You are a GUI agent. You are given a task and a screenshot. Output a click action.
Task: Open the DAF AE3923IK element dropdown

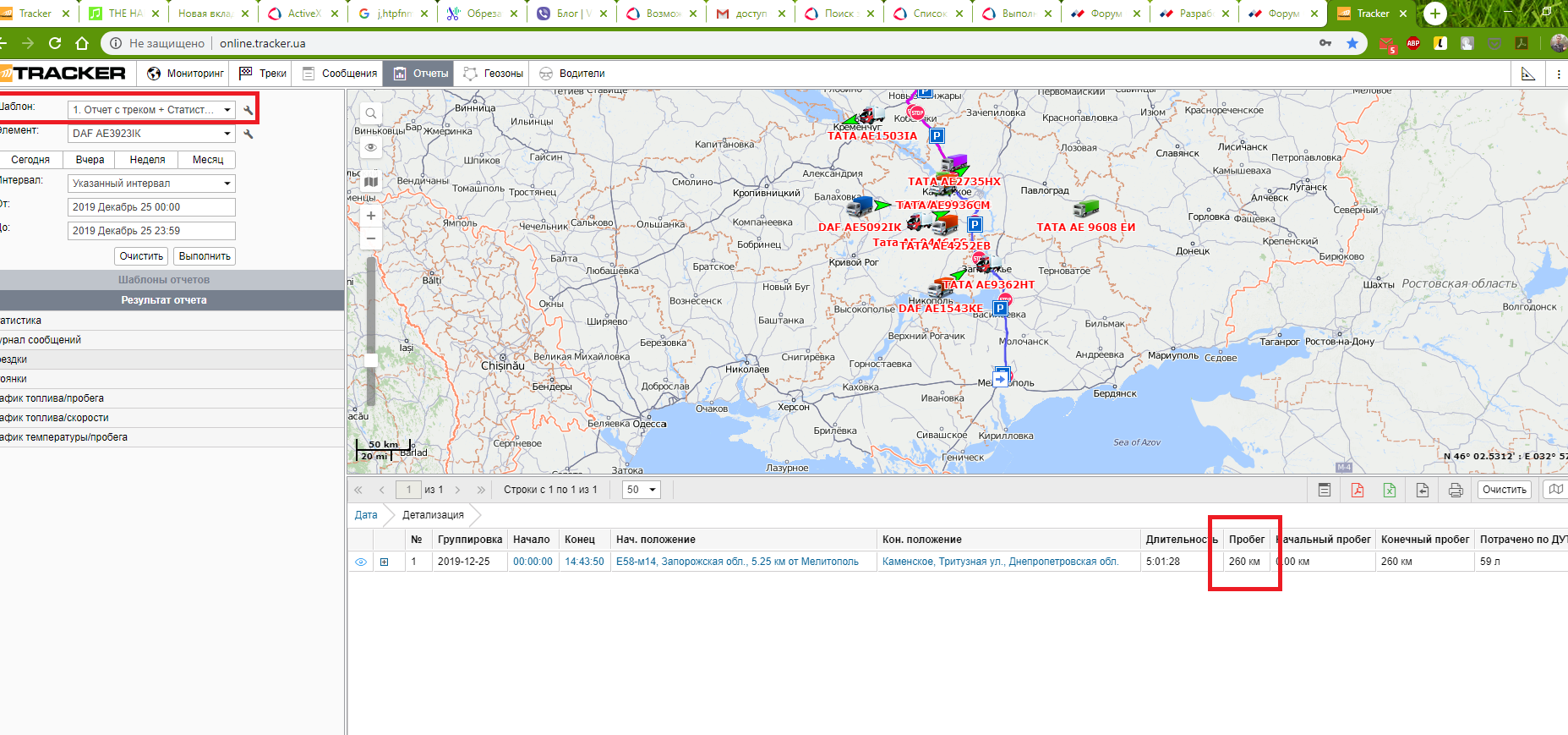click(x=151, y=134)
